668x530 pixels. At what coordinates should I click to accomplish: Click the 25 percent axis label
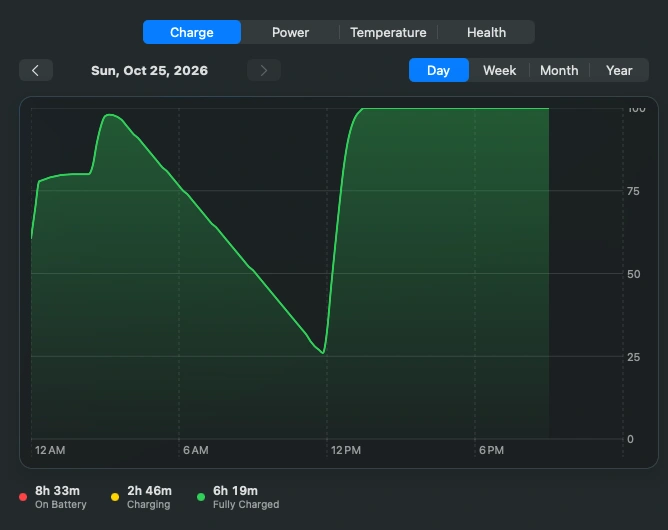coord(633,357)
